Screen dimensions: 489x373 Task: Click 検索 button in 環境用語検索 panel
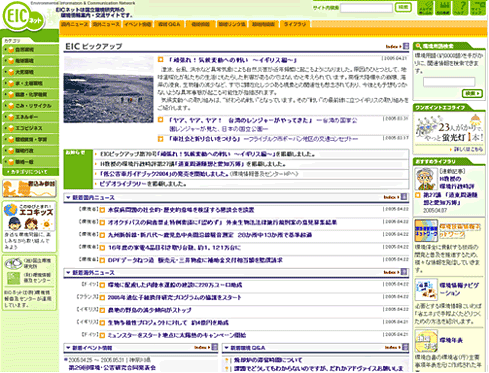[x=472, y=94]
